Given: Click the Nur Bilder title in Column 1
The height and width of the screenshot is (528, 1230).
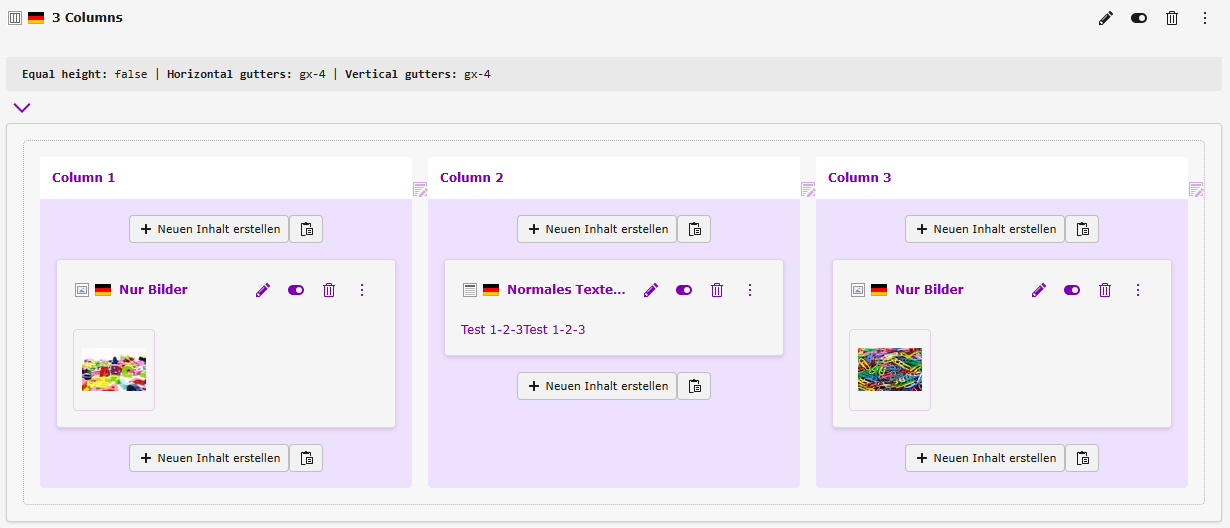Looking at the screenshot, I should (x=153, y=290).
